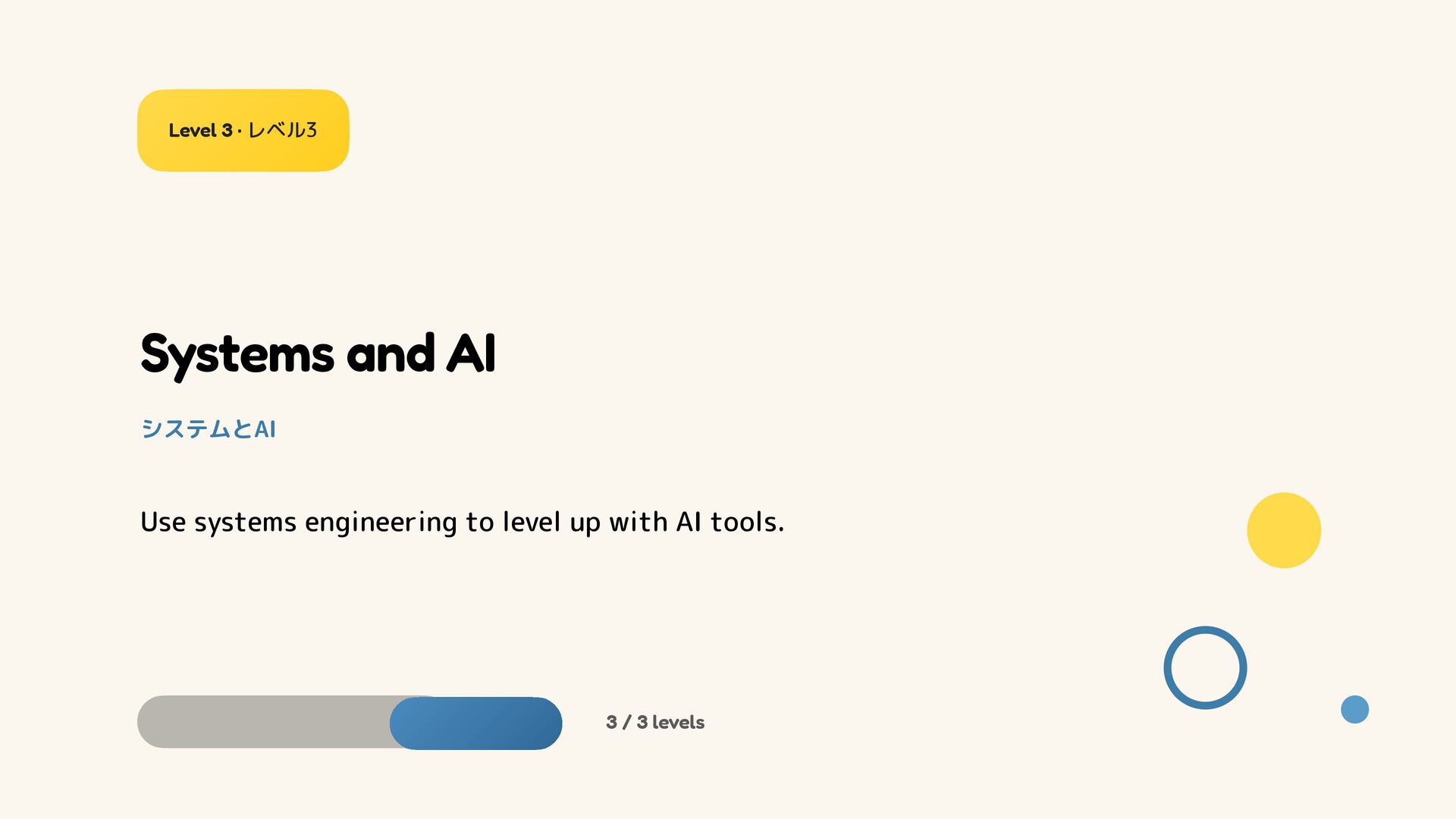Click the word "Systems" in the heading
1456x819 pixels.
[x=237, y=355]
